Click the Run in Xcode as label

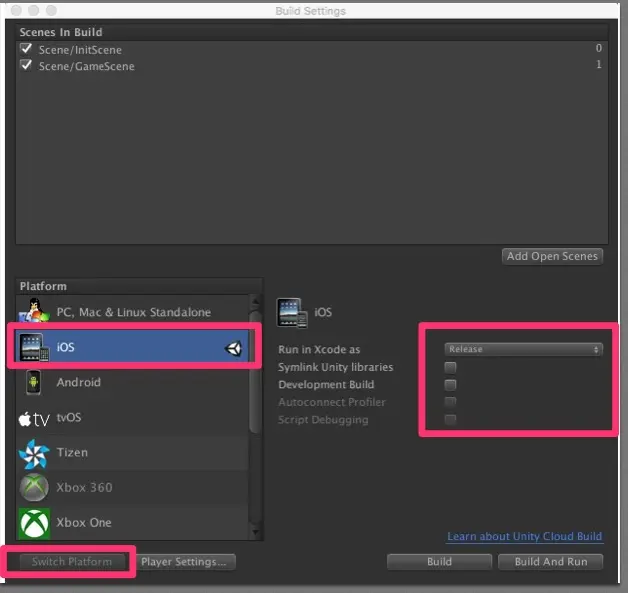click(x=319, y=350)
